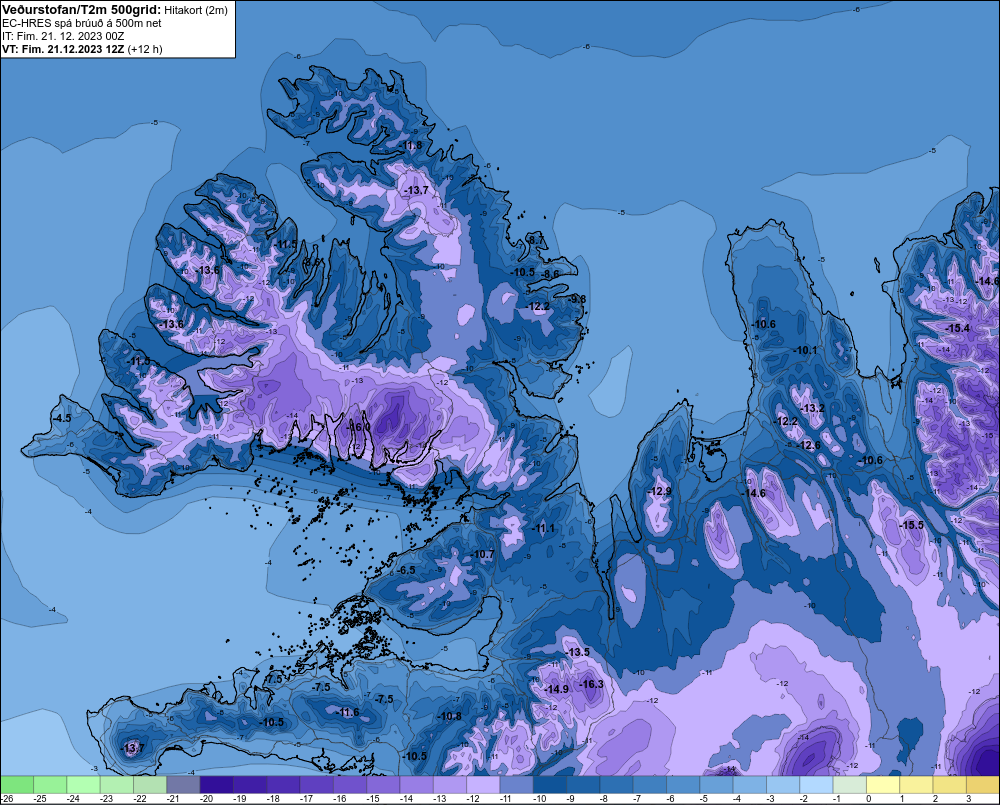Click the legend swatch labeled -7
Image resolution: width=1000 pixels, height=805 pixels.
[x=650, y=785]
